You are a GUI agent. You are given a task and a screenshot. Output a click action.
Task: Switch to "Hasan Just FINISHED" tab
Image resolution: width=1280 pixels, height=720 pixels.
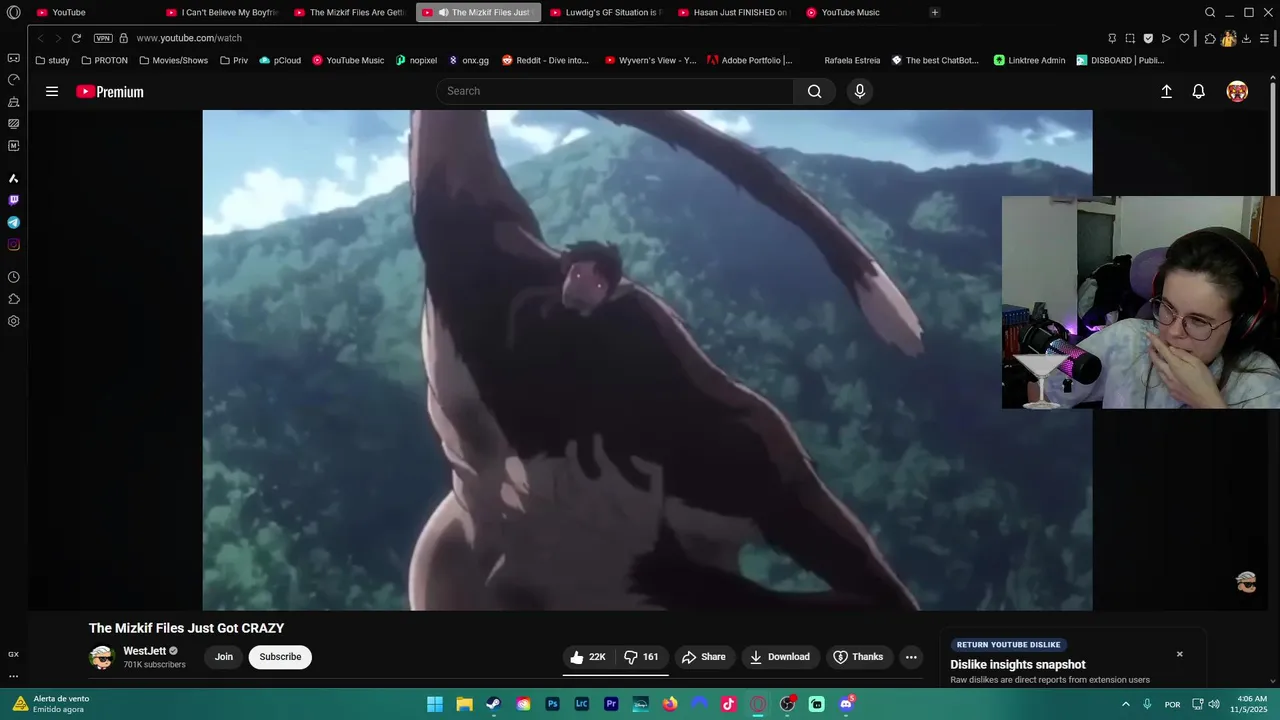point(734,12)
